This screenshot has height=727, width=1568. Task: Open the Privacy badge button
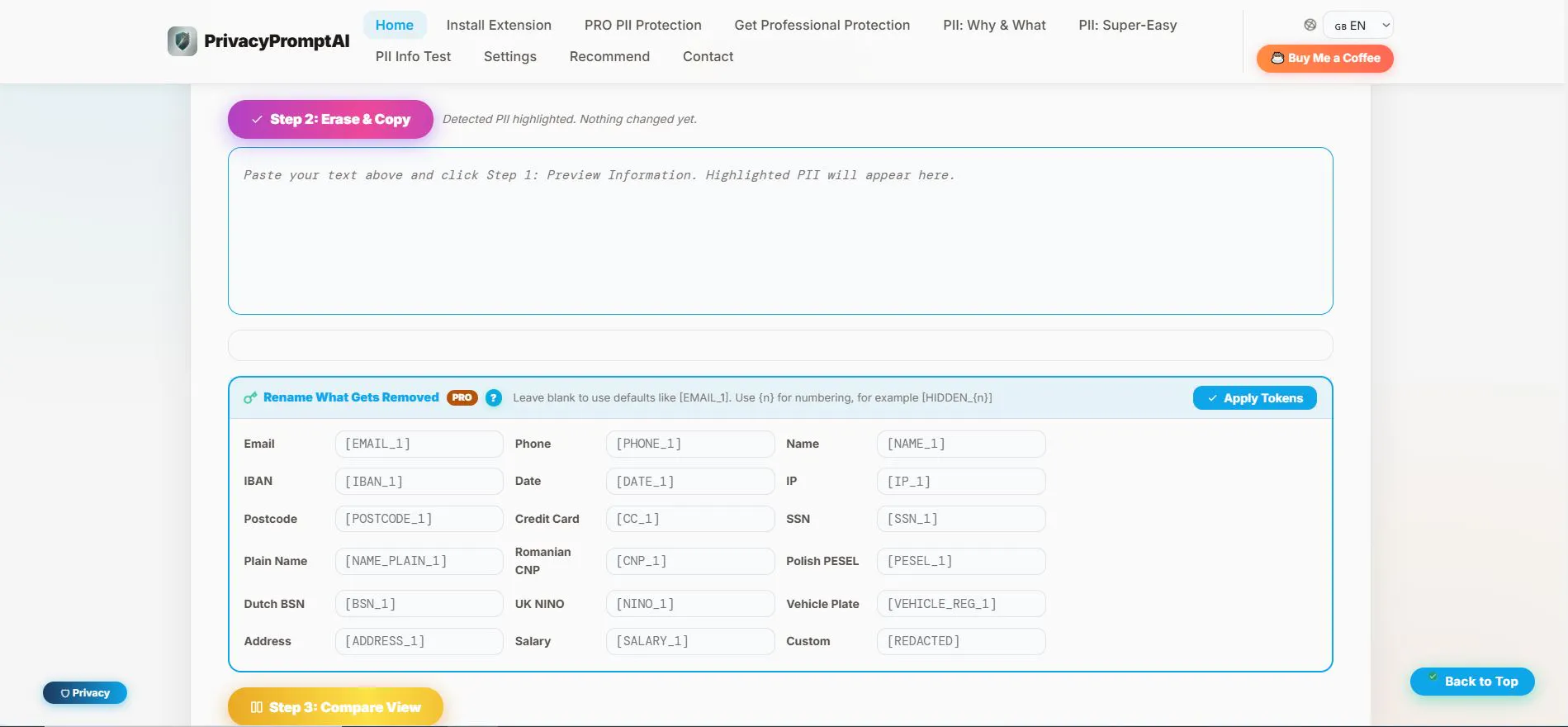pyautogui.click(x=85, y=693)
